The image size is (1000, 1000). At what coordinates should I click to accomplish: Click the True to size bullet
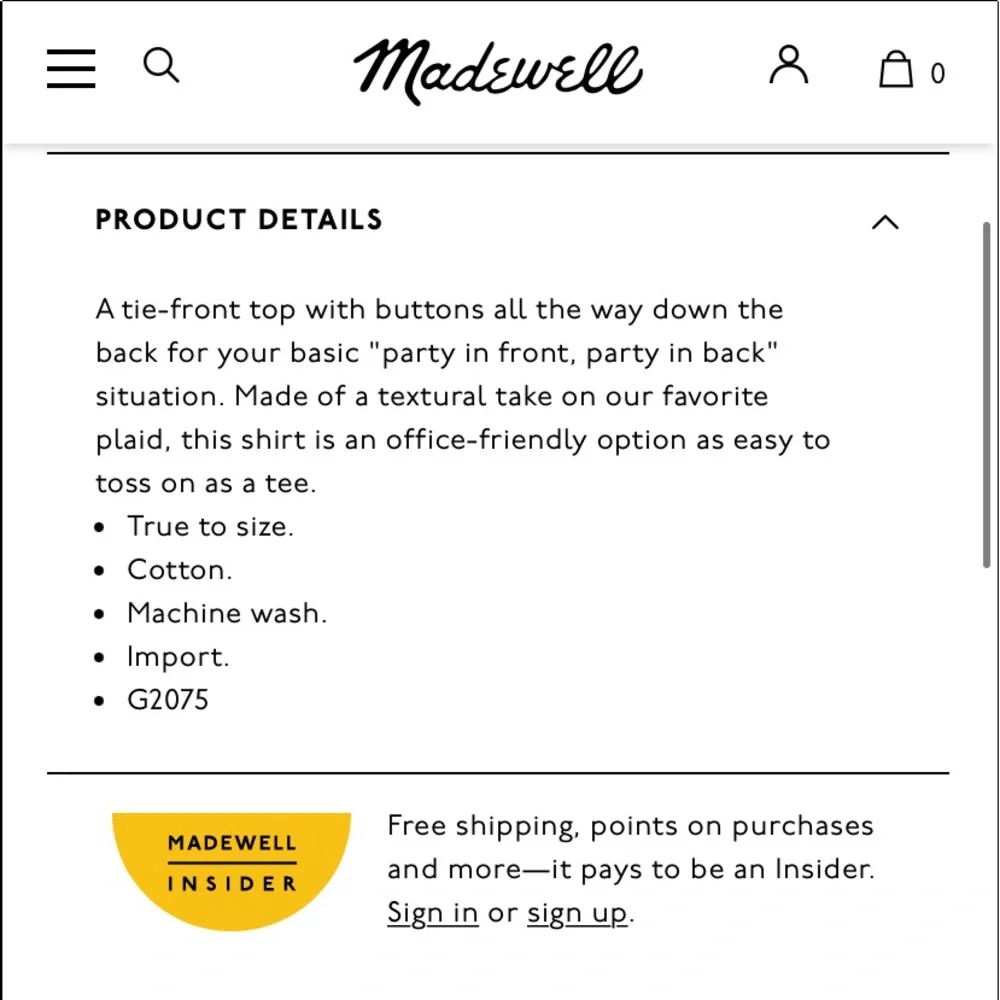[x=210, y=527]
